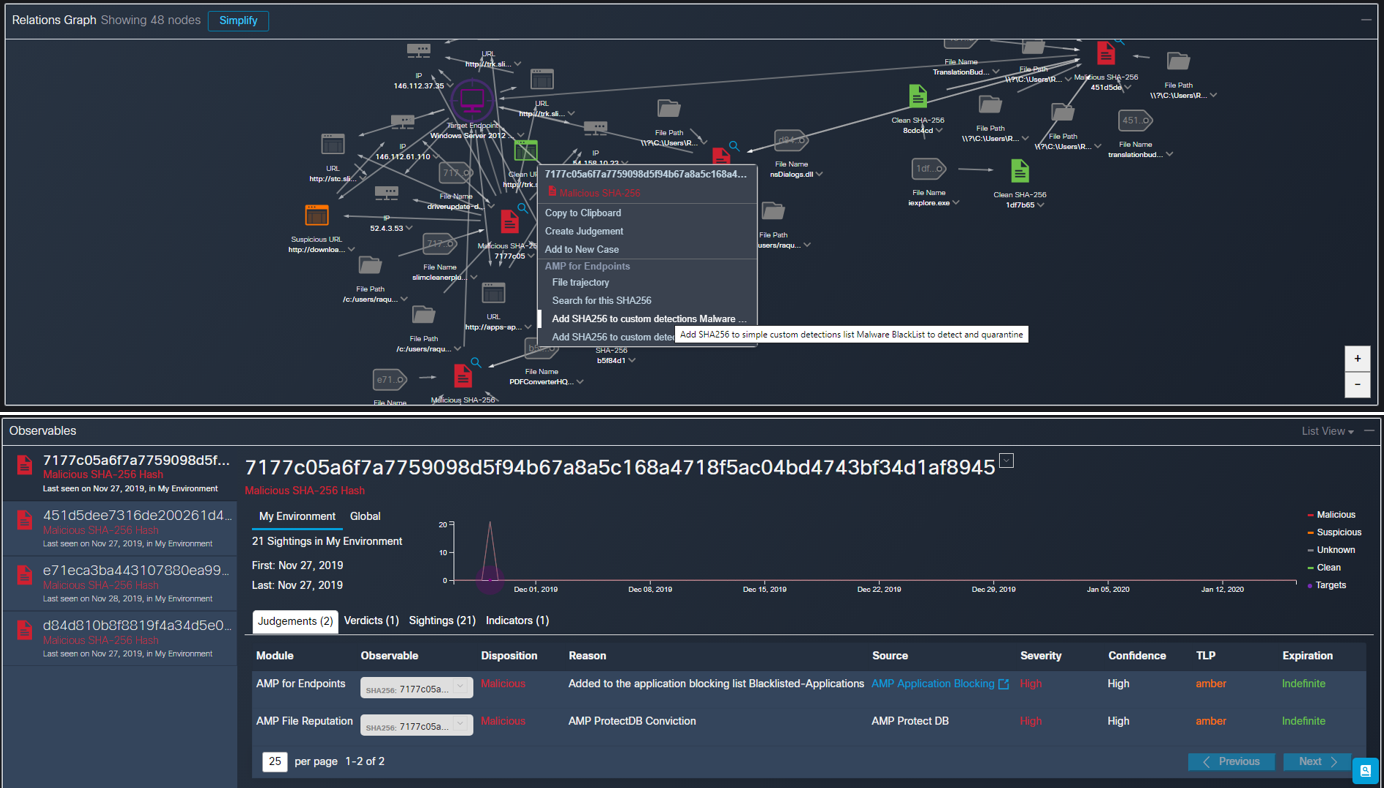Select observable e71eca3ba443107880ea99 in list
The width and height of the screenshot is (1384, 788).
point(119,583)
